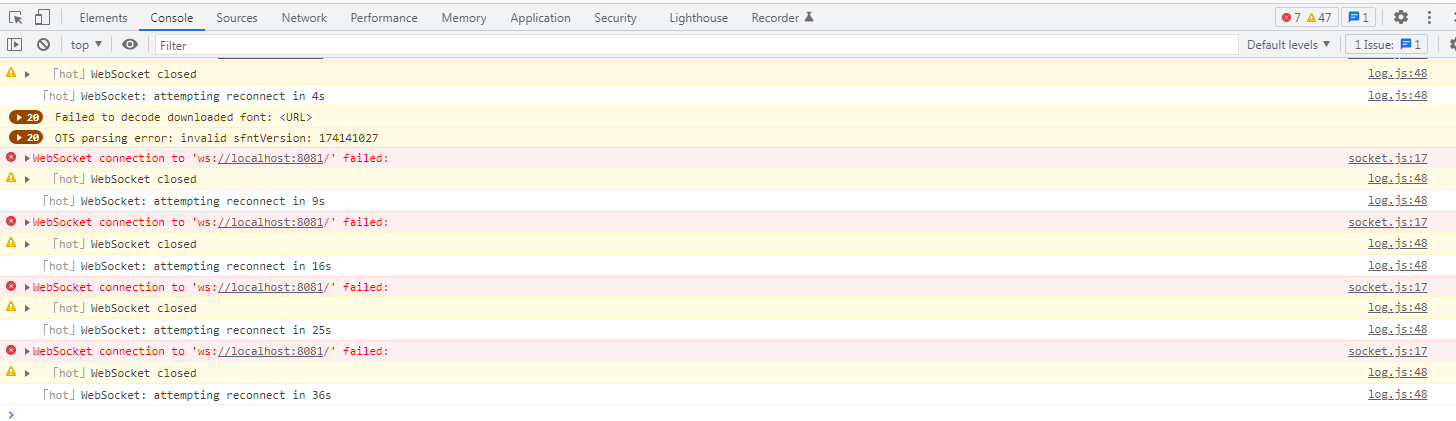Activate the inspect element picker icon
1456x421 pixels.
point(15,17)
